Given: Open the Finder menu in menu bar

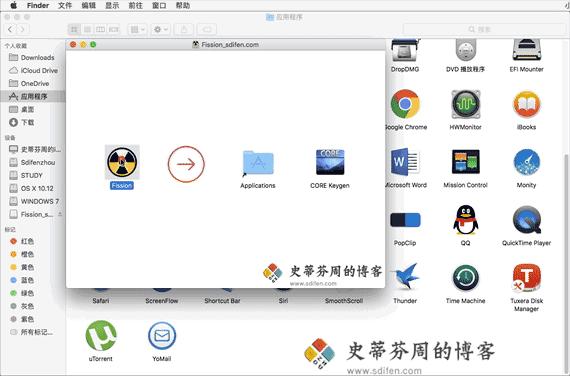Looking at the screenshot, I should 38,5.
